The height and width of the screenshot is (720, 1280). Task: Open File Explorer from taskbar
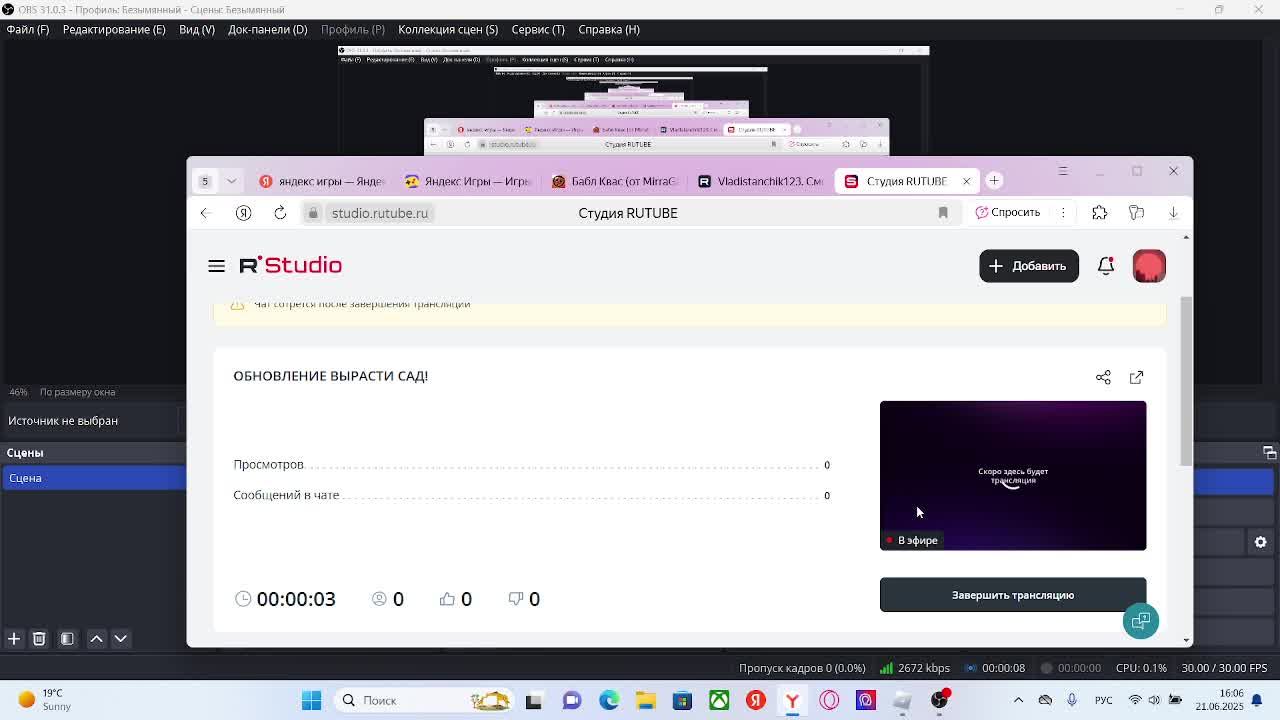point(645,700)
